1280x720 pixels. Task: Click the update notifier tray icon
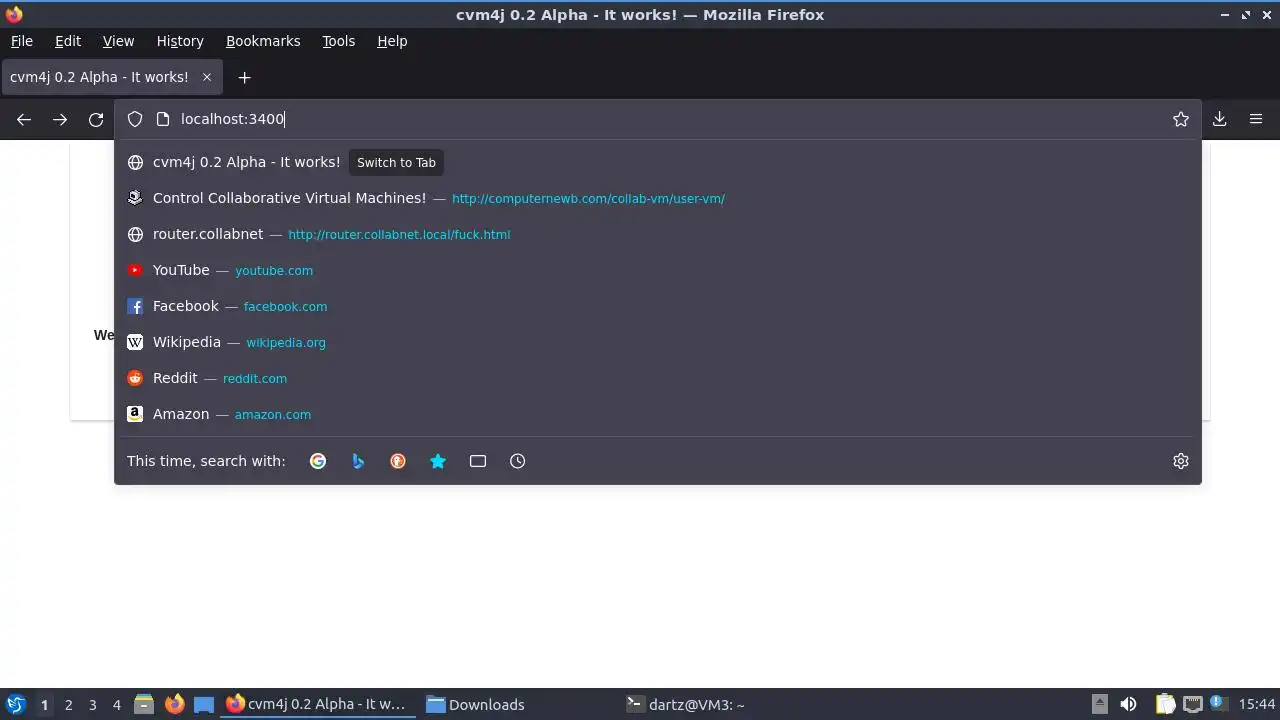pyautogui.click(x=1218, y=703)
